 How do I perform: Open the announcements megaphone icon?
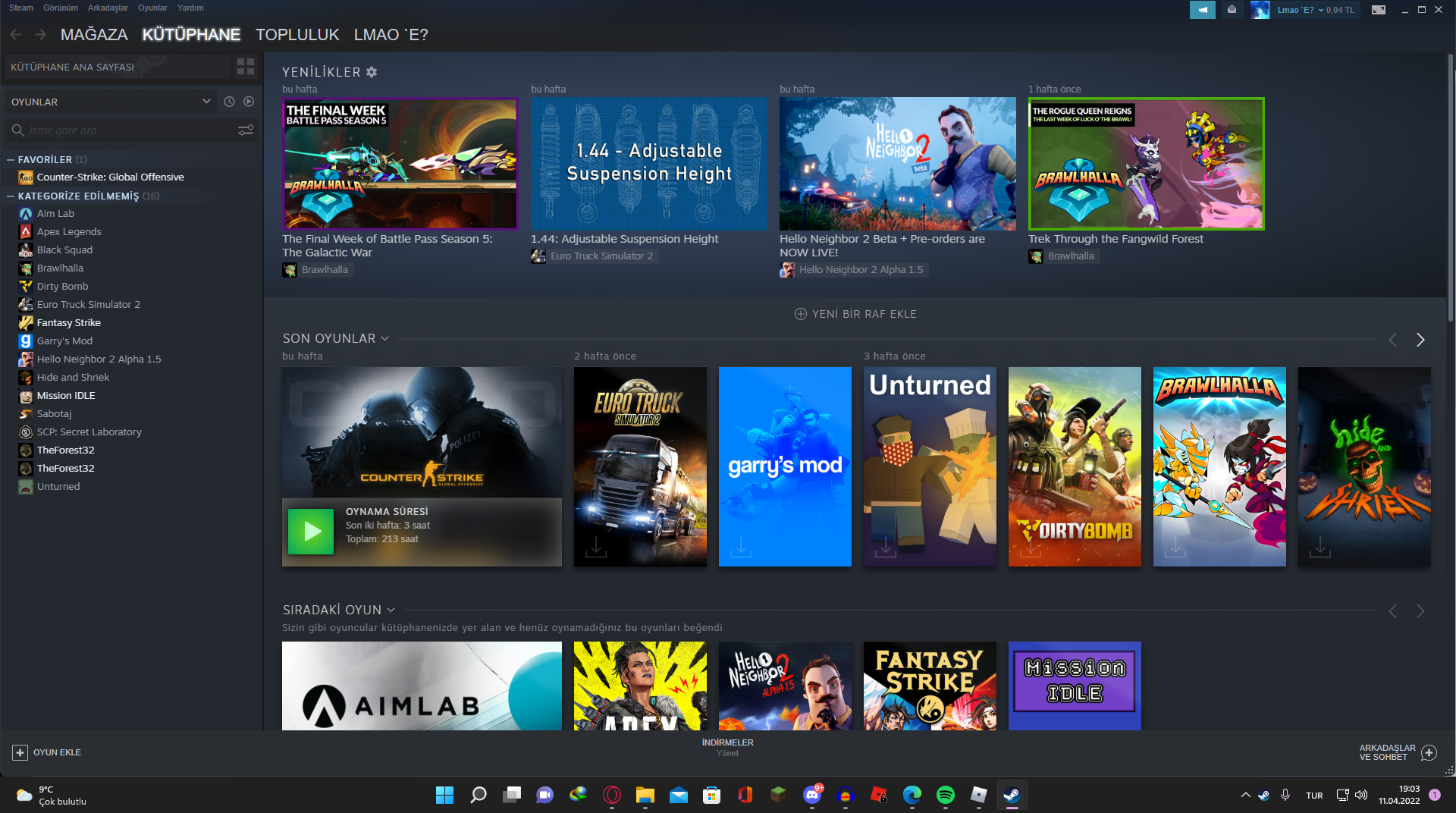1202,10
